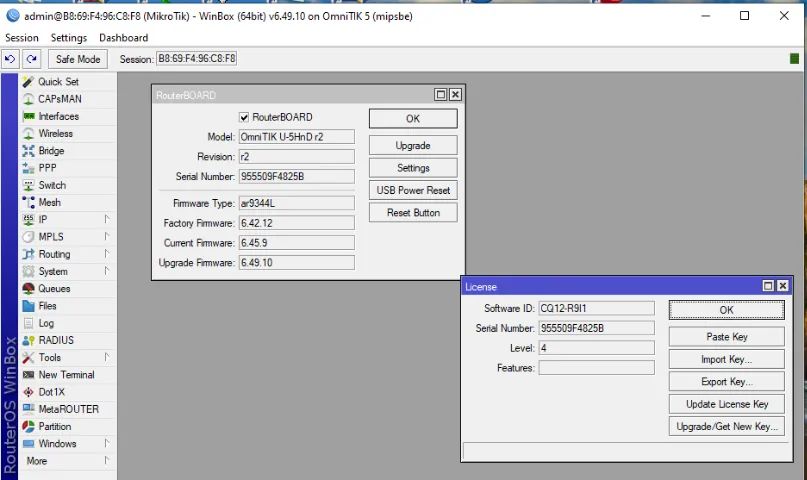This screenshot has width=807, height=480.
Task: Open the PPP menu icon
Action: tap(28, 168)
